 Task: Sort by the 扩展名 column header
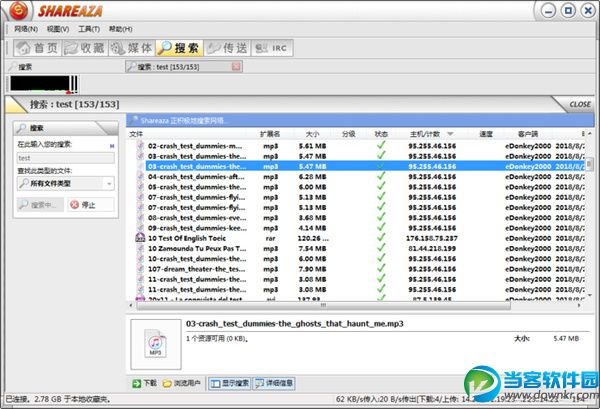tap(270, 134)
